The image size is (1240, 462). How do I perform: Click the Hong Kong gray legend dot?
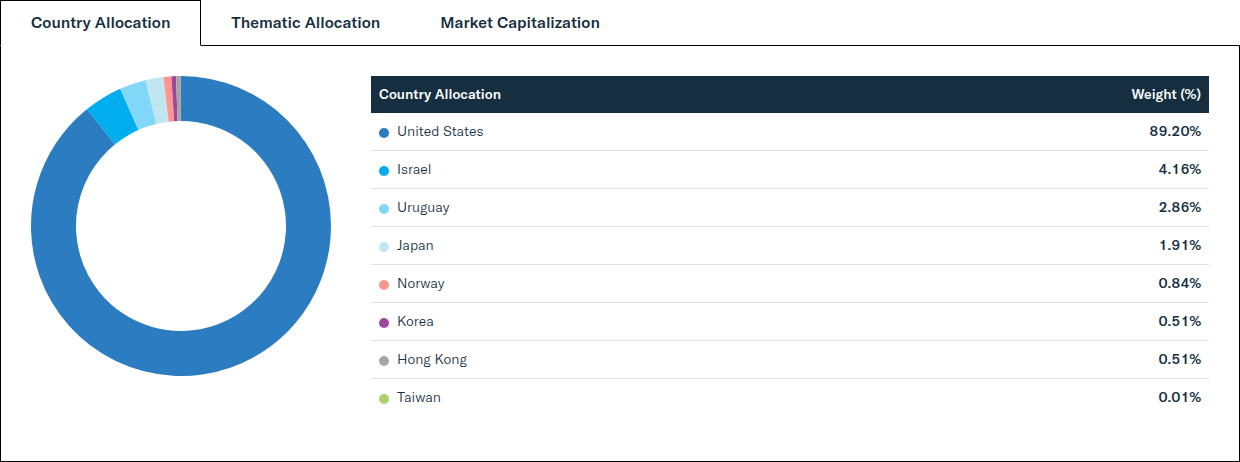coord(384,360)
